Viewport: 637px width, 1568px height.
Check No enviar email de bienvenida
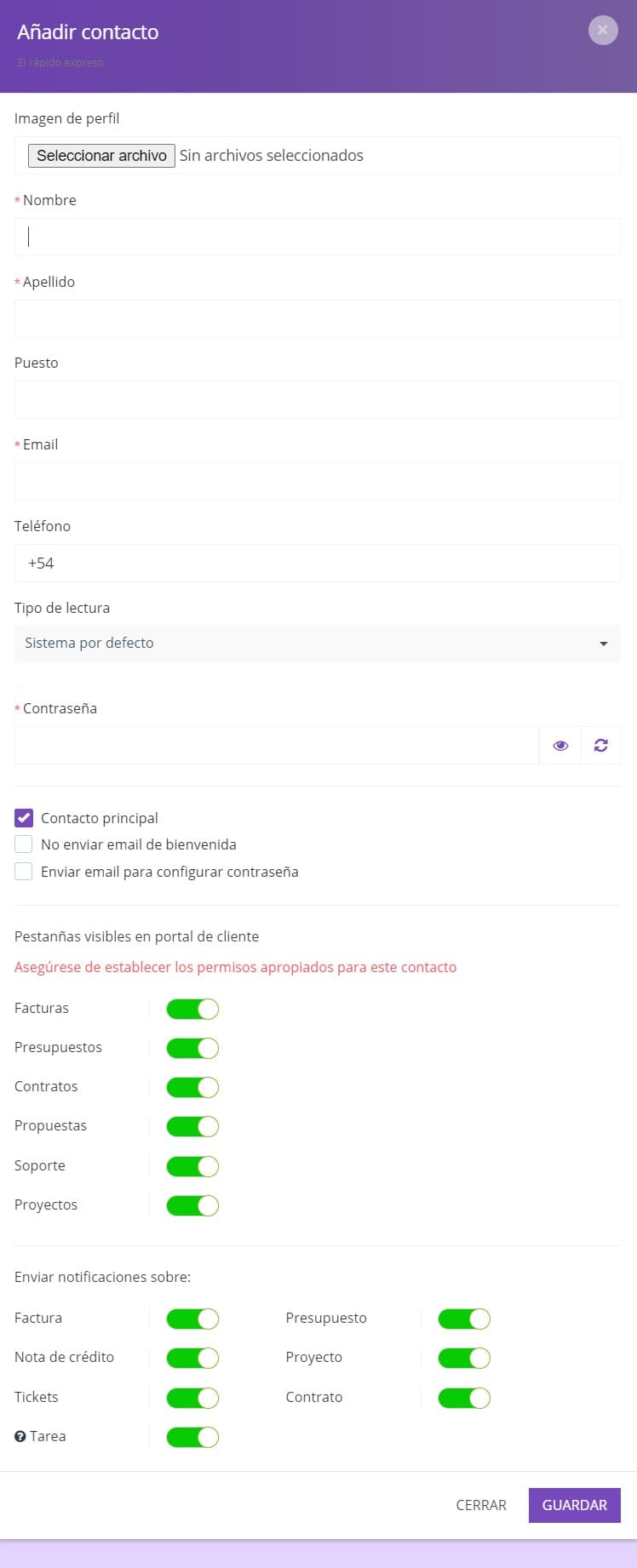click(x=24, y=844)
